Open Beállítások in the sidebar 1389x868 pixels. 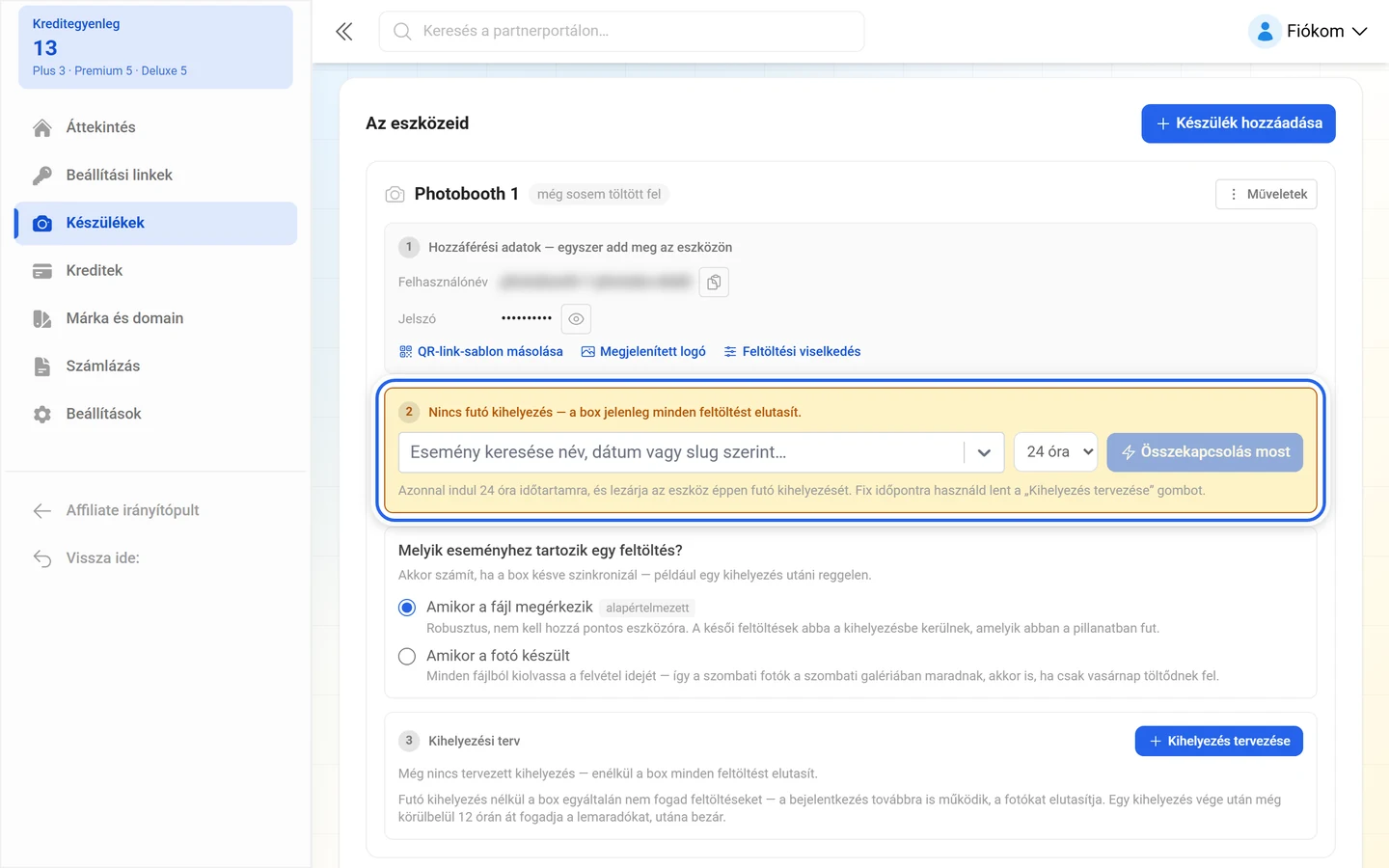click(156, 414)
